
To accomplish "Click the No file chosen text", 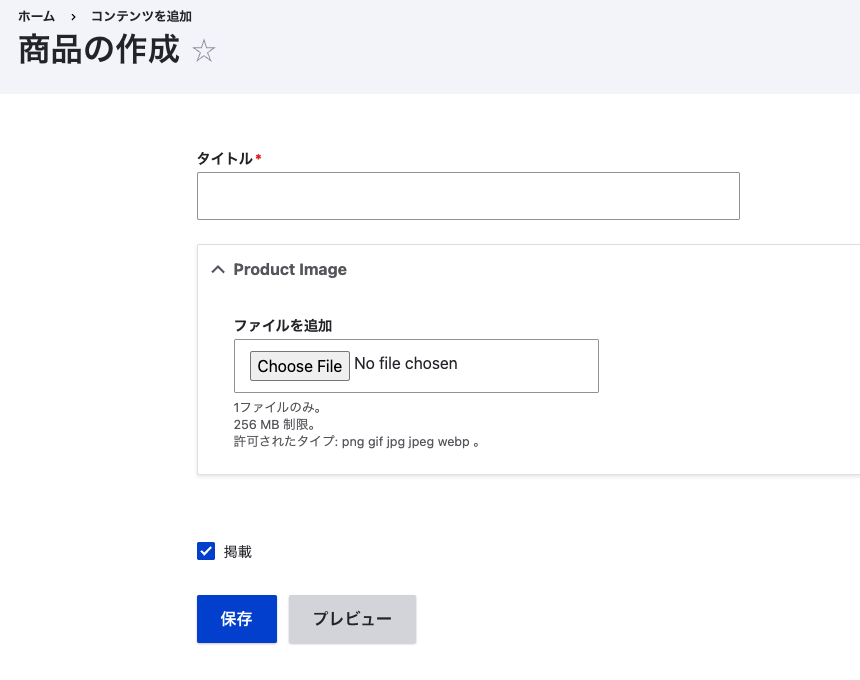I will (406, 364).
